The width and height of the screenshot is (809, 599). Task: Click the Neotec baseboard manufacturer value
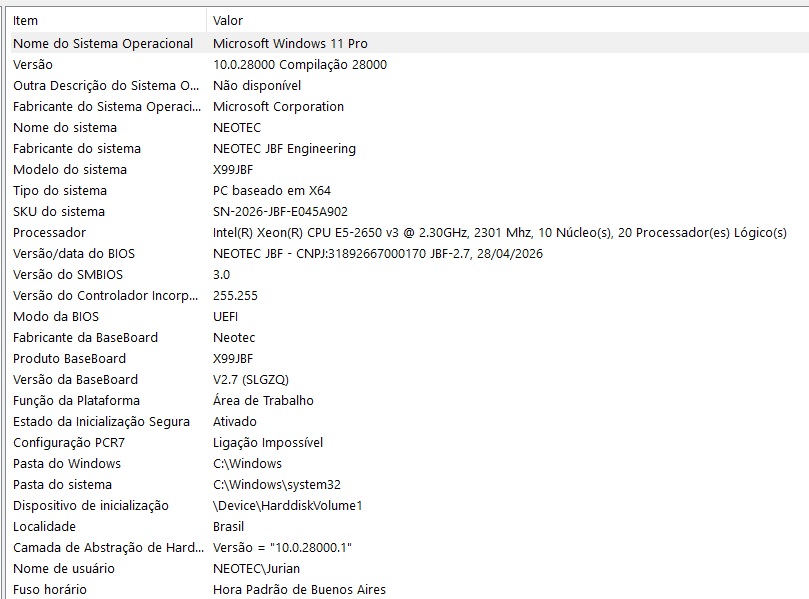point(234,337)
